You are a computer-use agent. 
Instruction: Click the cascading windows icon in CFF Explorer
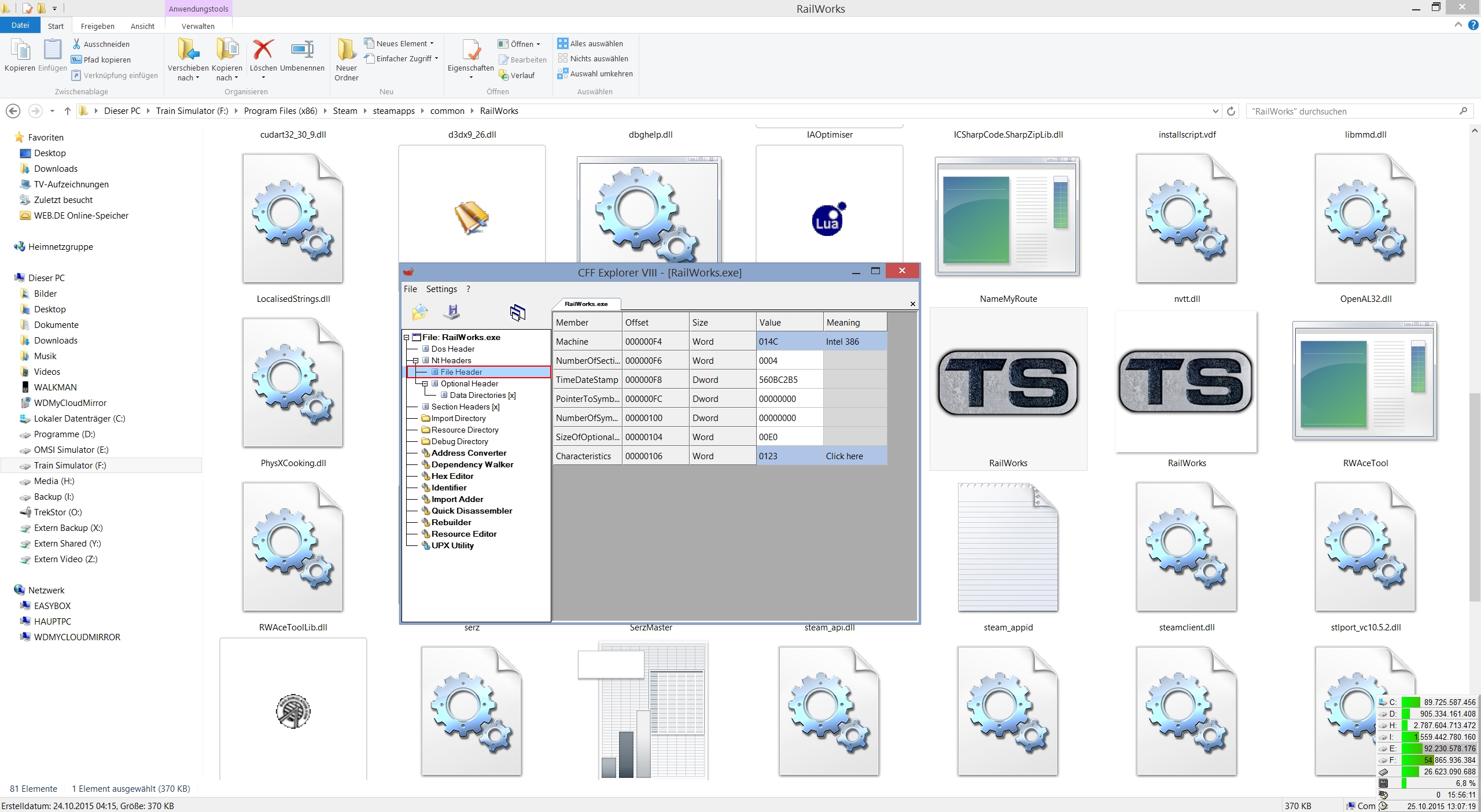[517, 313]
